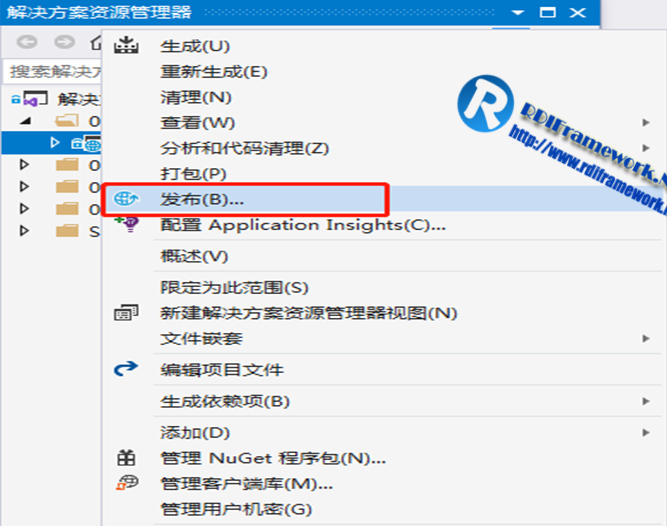Maximize the Solution Explorer panel

pos(547,12)
